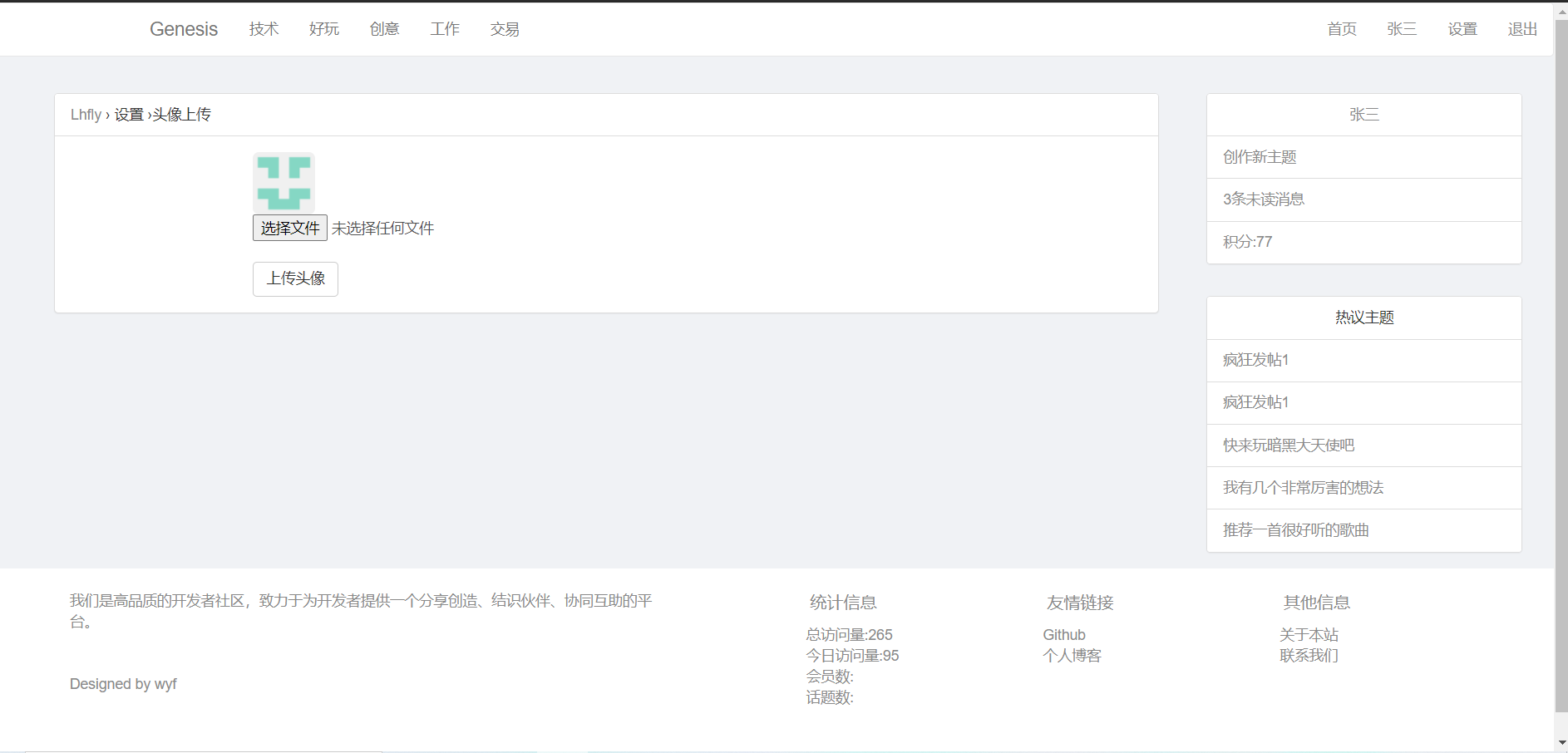The height and width of the screenshot is (753, 1568).
Task: Click Lhfly in the breadcrumb
Action: [86, 114]
